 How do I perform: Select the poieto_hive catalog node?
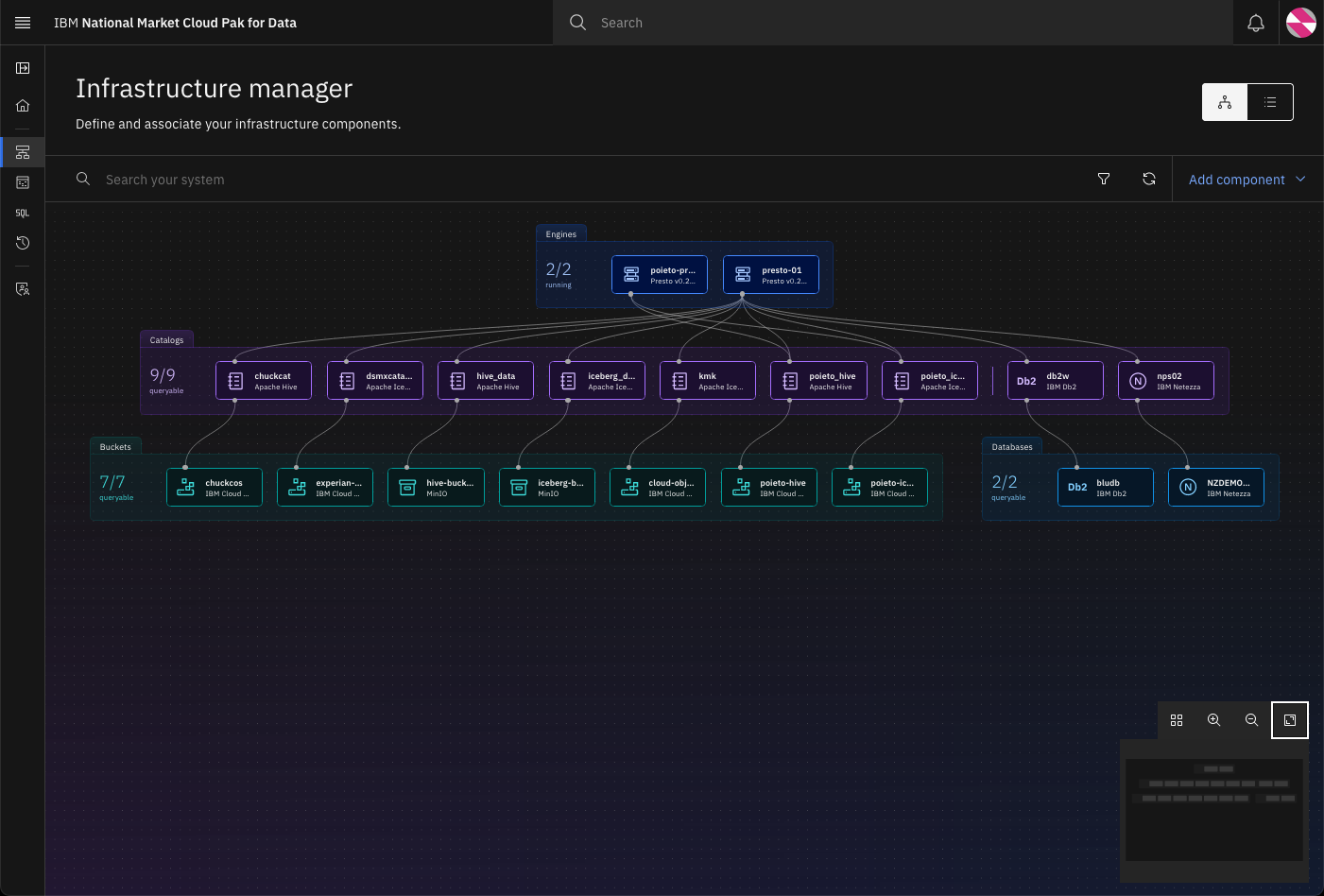(x=819, y=381)
